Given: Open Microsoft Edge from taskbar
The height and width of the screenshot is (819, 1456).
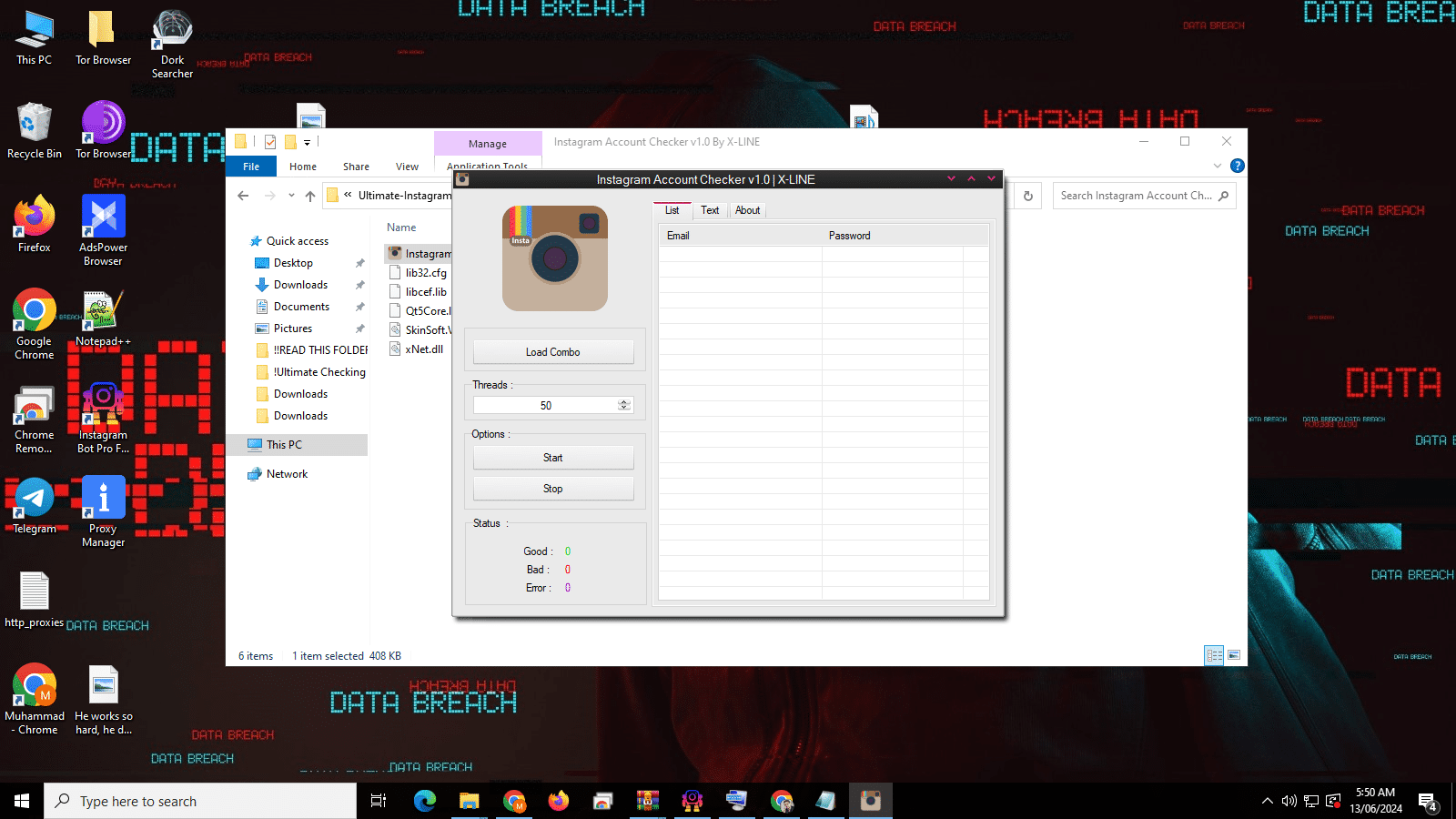Looking at the screenshot, I should tap(425, 801).
